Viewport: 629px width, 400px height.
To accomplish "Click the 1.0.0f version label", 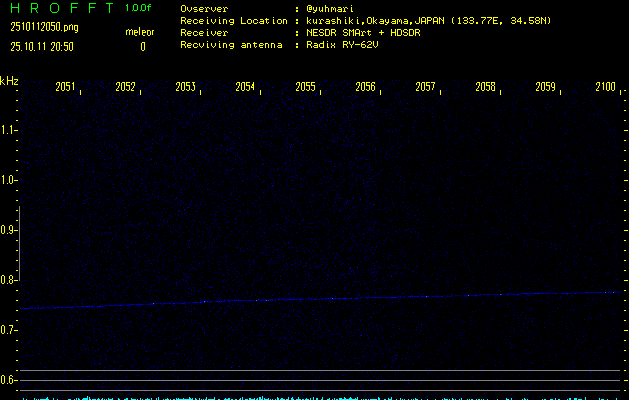I will [140, 8].
